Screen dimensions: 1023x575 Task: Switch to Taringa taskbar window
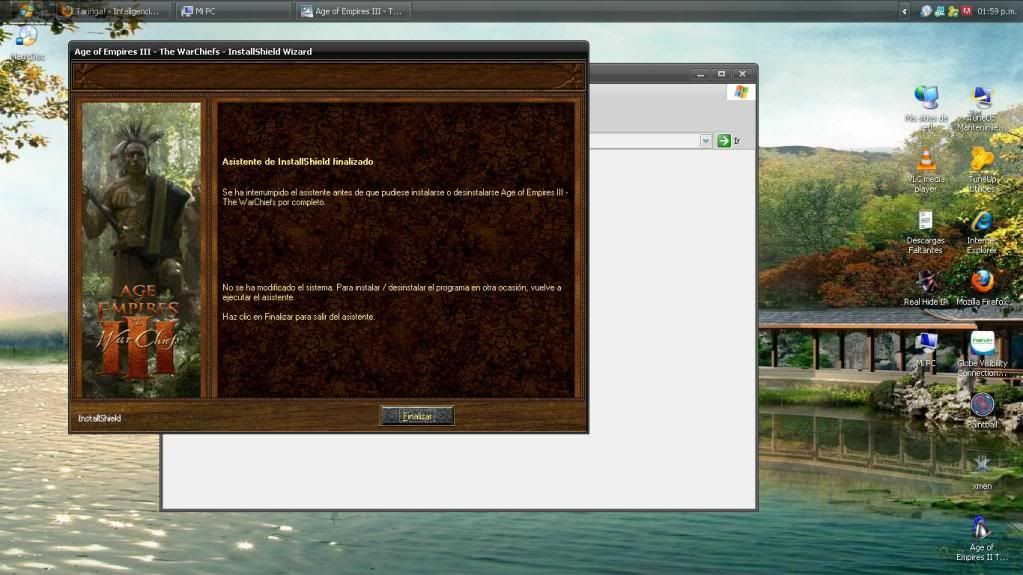point(112,11)
